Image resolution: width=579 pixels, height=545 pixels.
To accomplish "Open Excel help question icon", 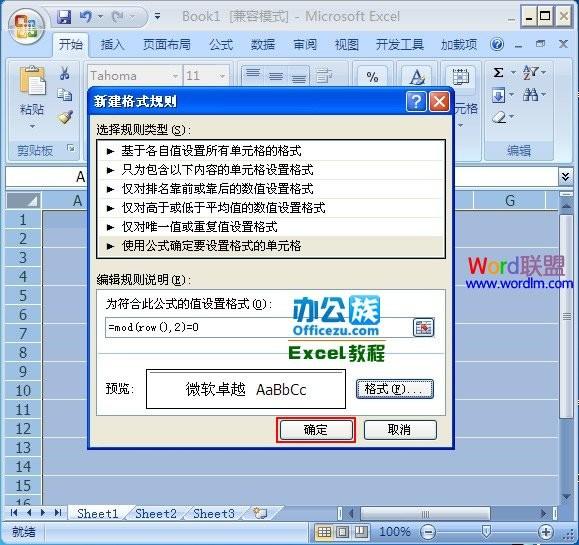I will (x=497, y=45).
